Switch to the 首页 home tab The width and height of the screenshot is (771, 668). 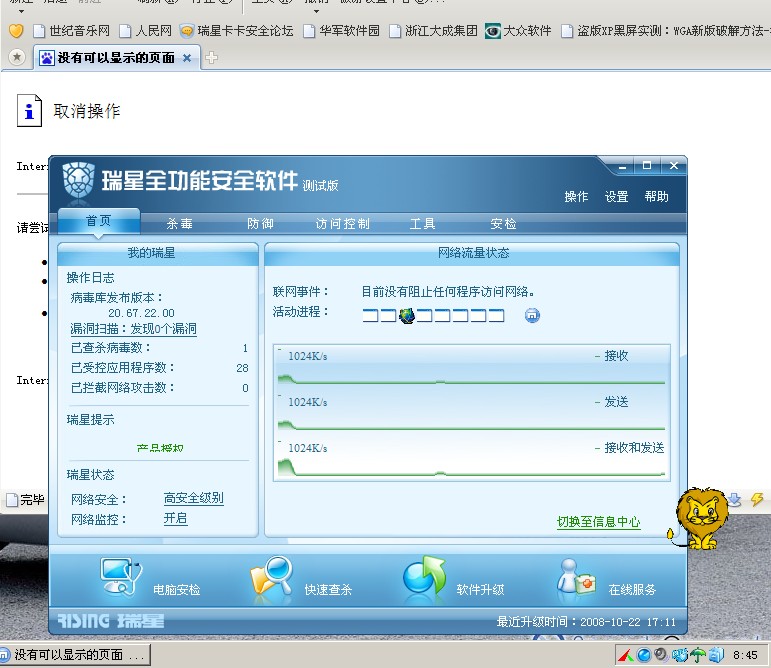(x=98, y=221)
